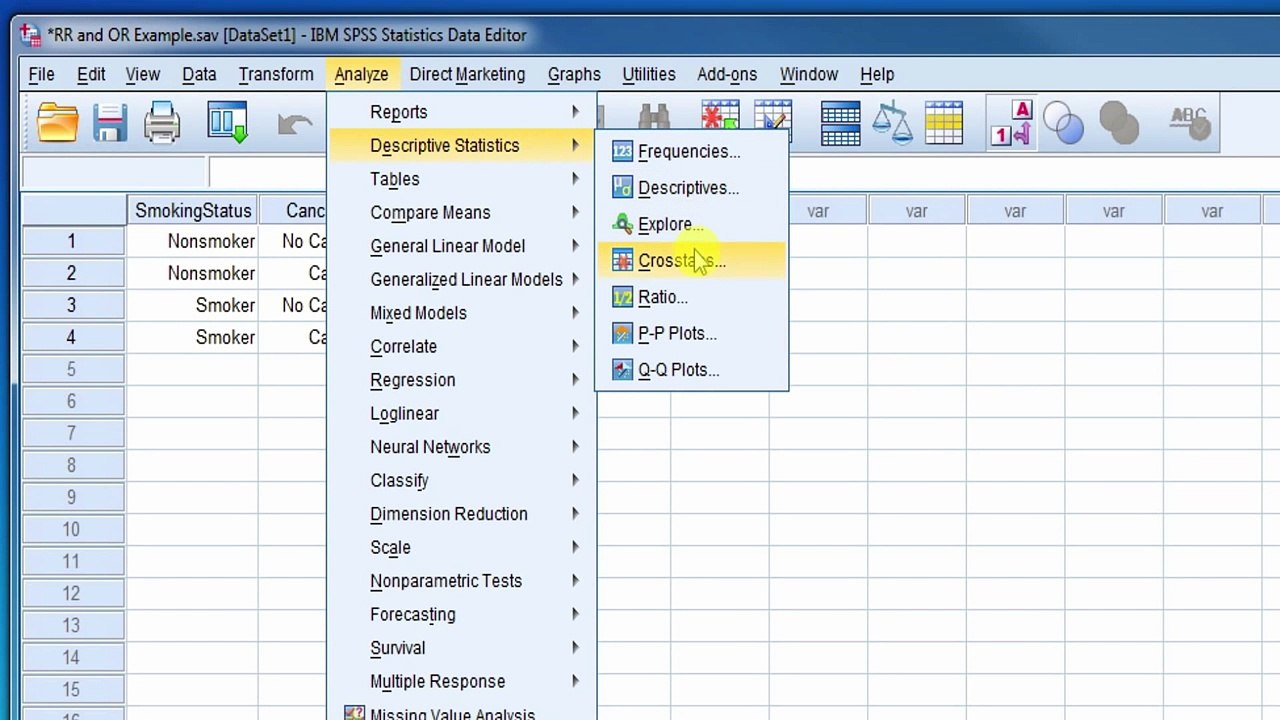This screenshot has height=720, width=1280.
Task: Click the Spell Check ABC icon
Action: click(x=1190, y=123)
